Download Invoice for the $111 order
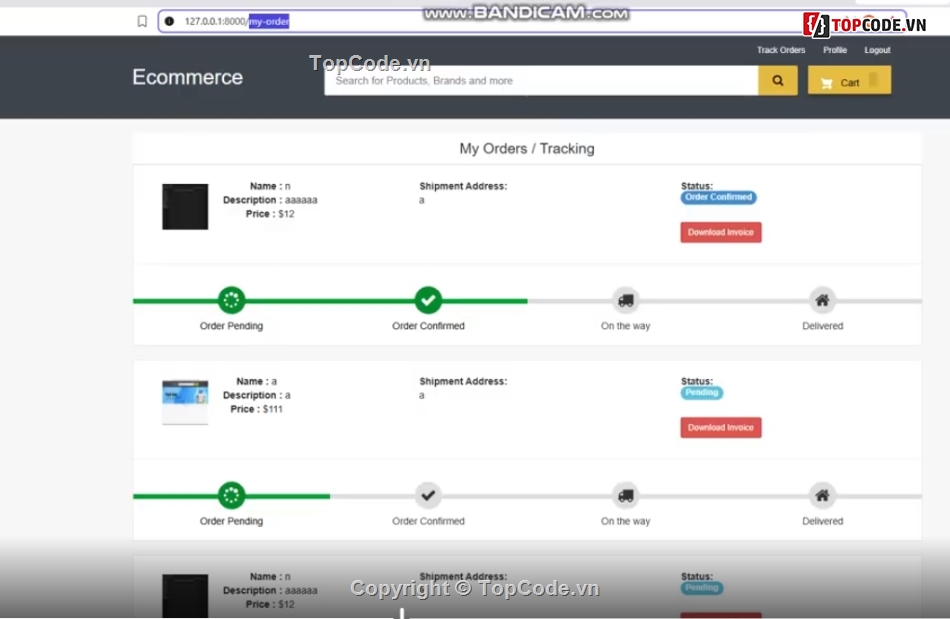950x619 pixels. (721, 427)
